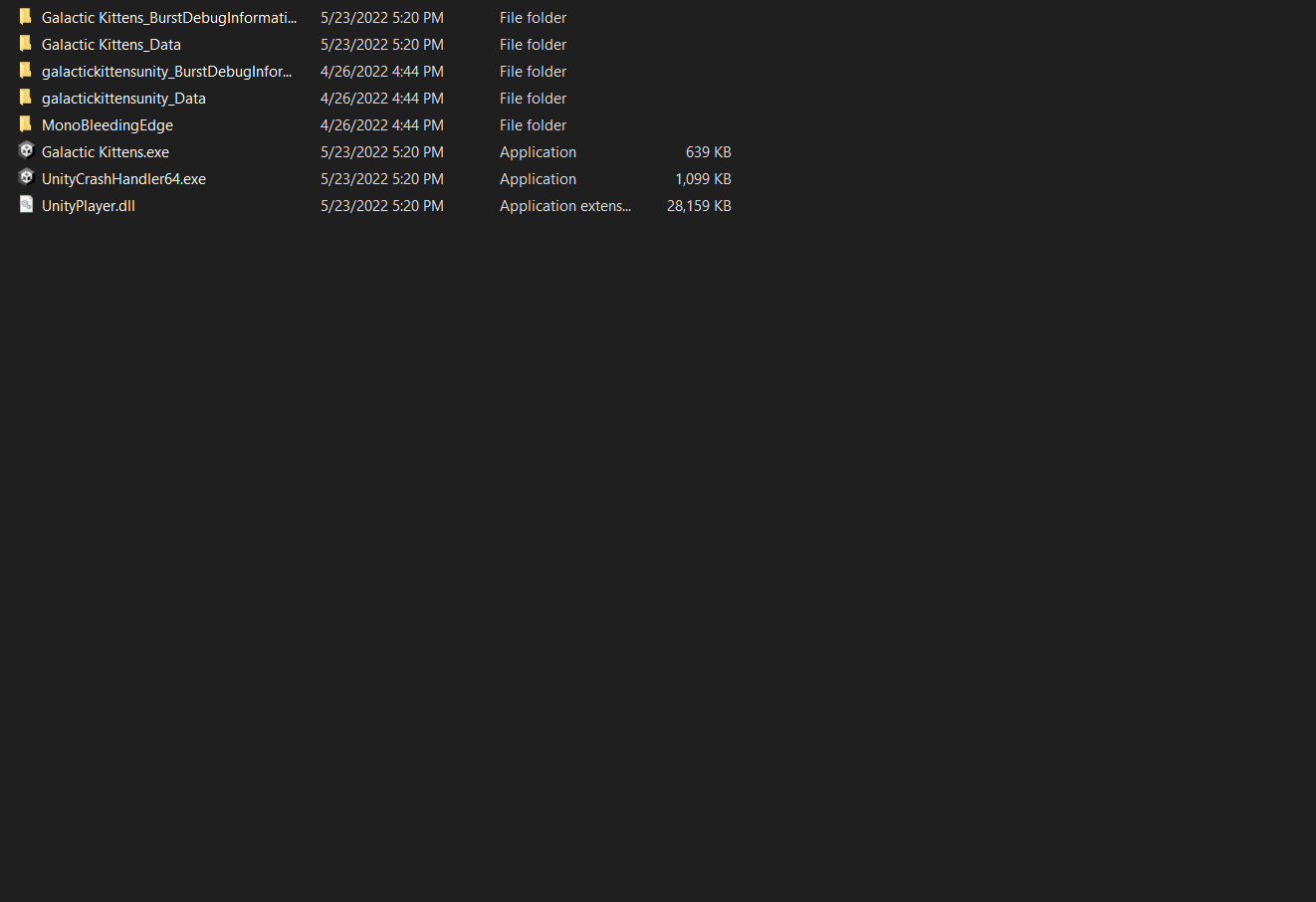Select the MonoBleedingEdge folder name
Viewport: 1316px width, 902px height.
tap(108, 125)
